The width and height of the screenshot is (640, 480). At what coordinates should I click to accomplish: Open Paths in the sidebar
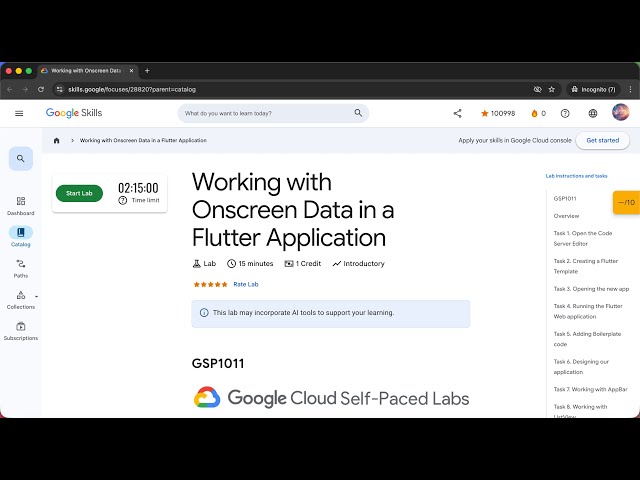point(21,269)
